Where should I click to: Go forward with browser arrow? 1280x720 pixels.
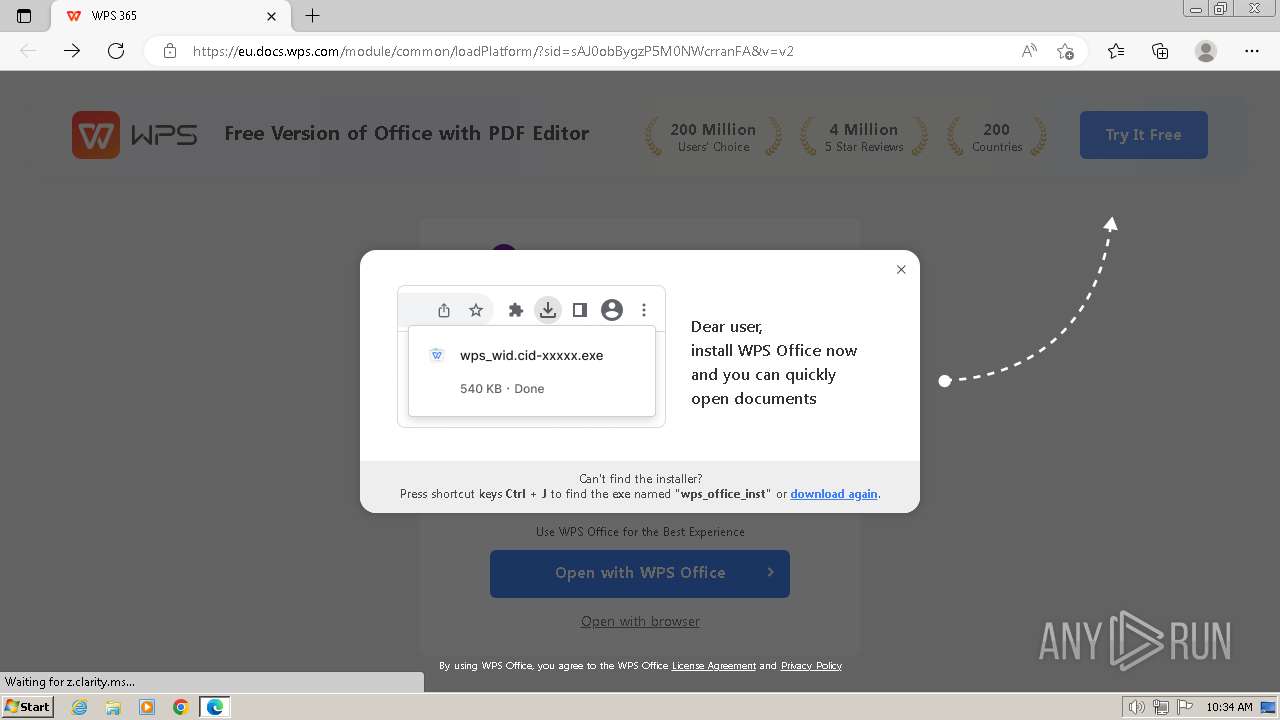72,51
